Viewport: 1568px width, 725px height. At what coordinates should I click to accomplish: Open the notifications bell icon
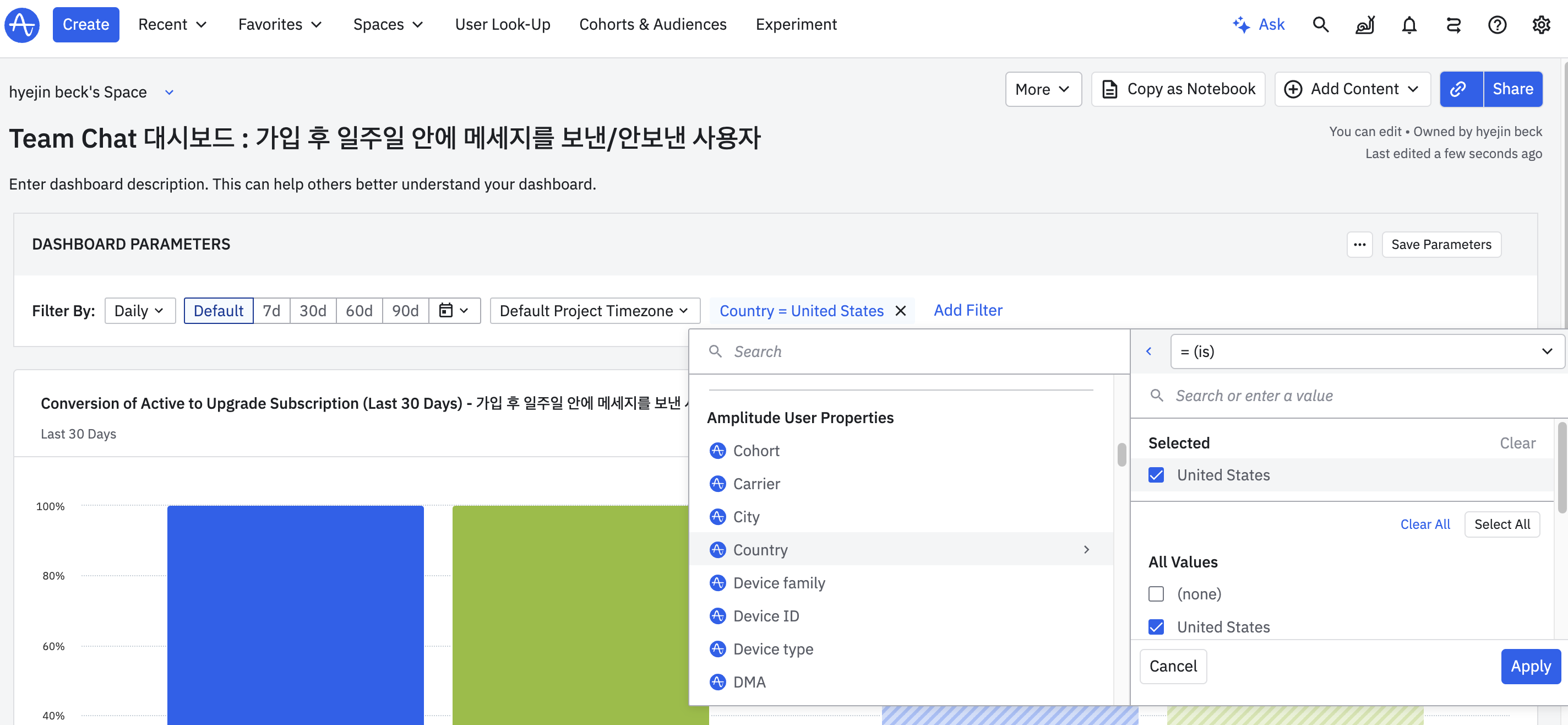pos(1409,24)
